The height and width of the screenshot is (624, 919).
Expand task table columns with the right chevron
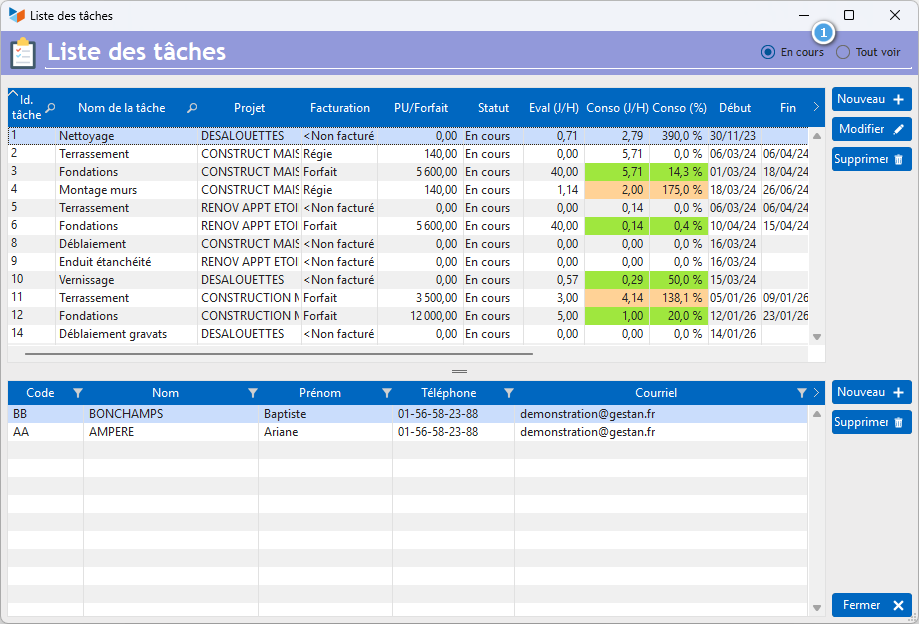coord(816,108)
